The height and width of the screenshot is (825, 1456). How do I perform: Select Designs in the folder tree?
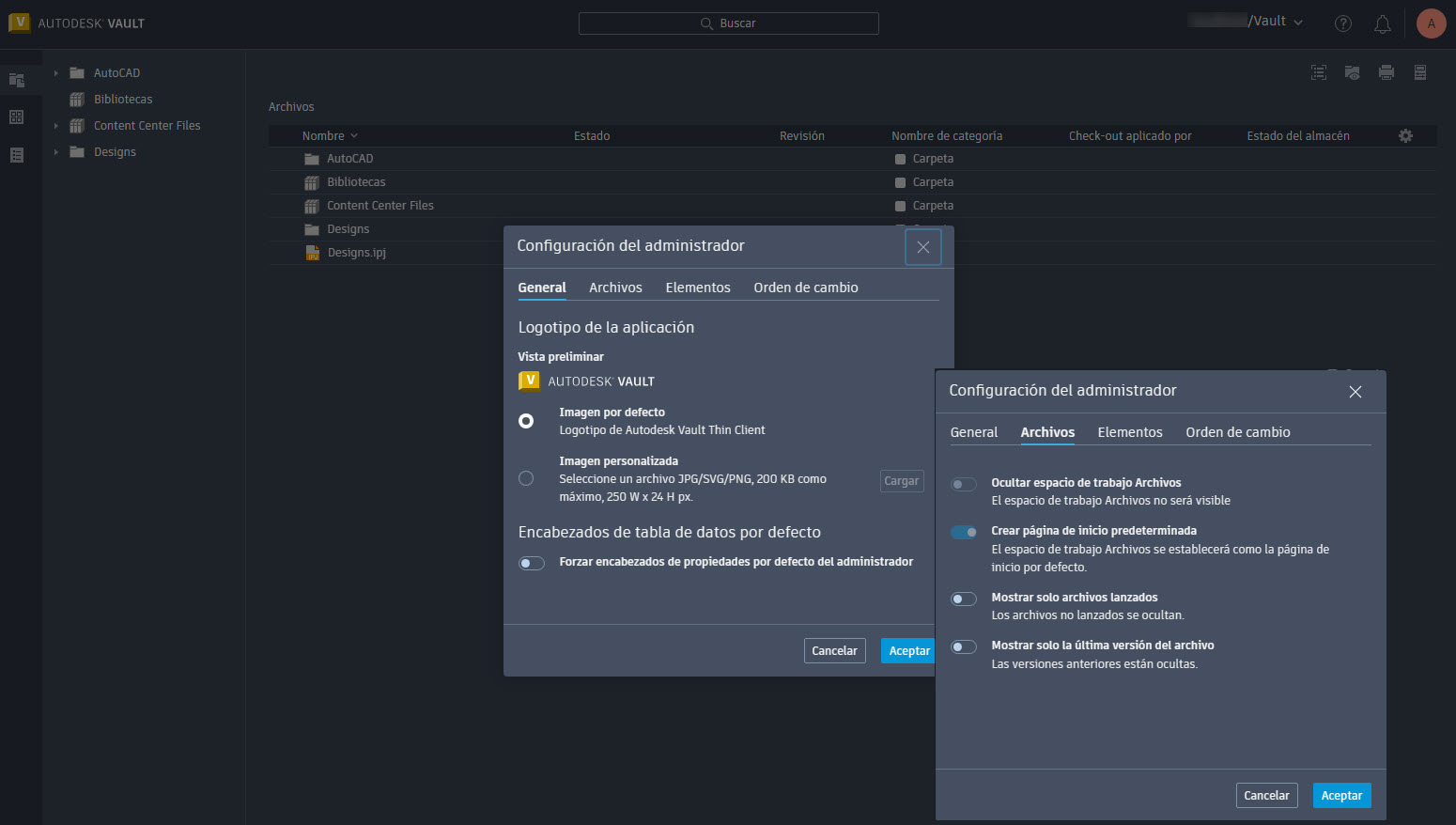[115, 152]
